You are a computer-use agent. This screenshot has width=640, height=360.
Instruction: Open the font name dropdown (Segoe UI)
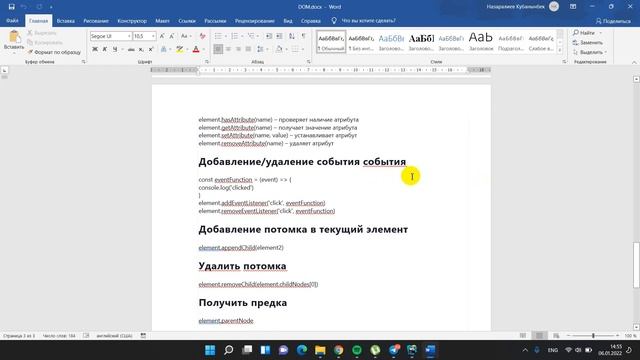[129, 36]
